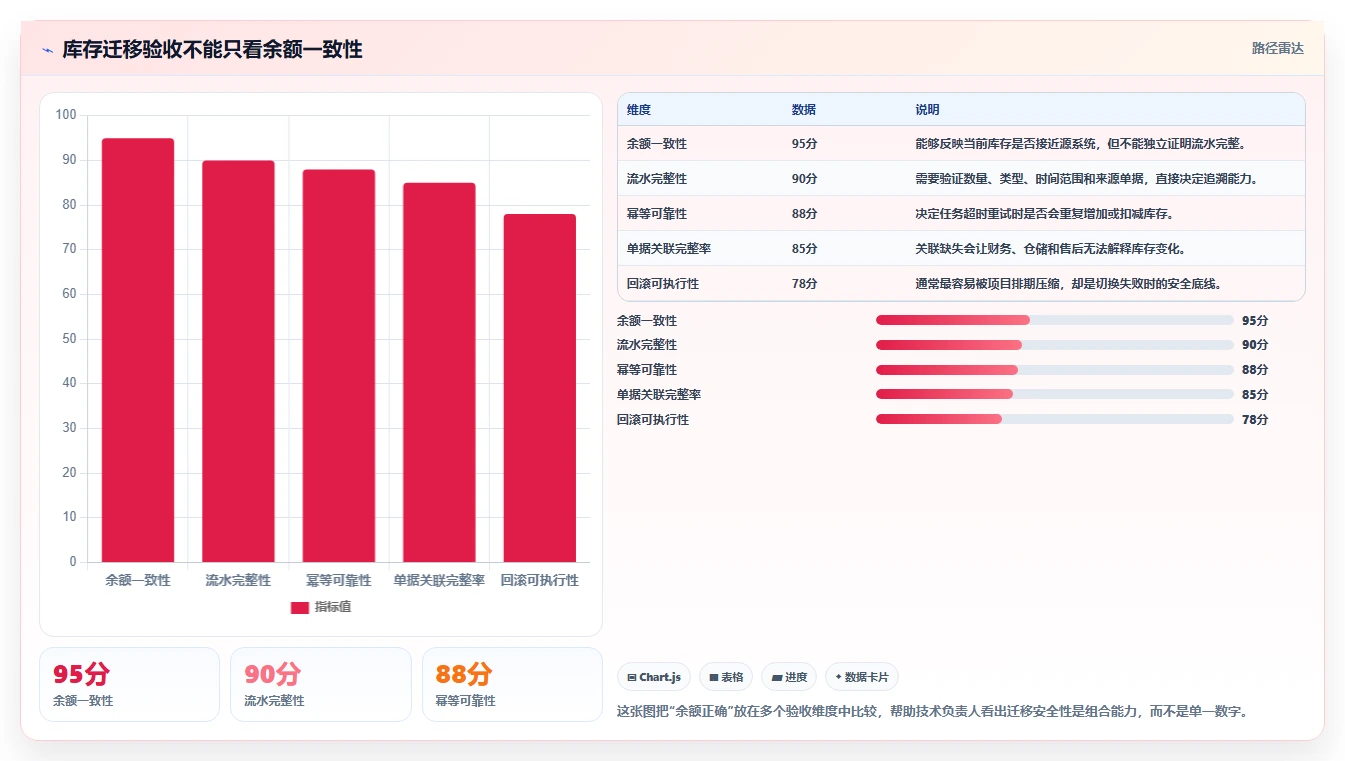Click the 单据关联完整率 progress bar
Screen dimensions: 1345x761
click(1055, 394)
